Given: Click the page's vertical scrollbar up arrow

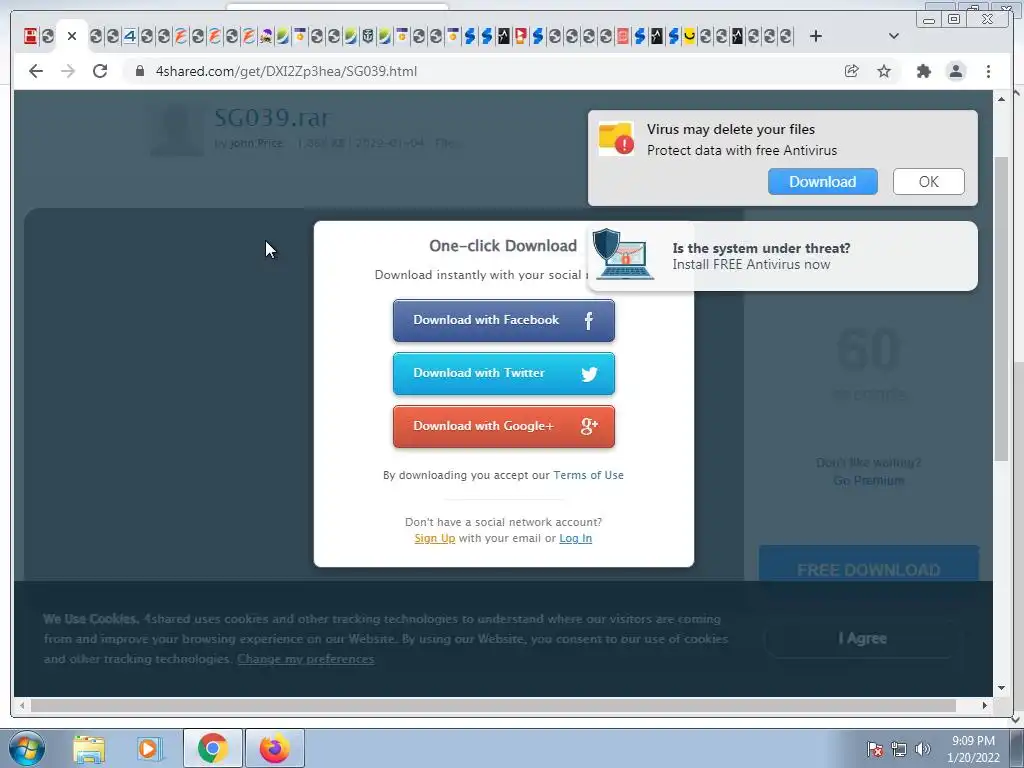Looking at the screenshot, I should 1001,99.
